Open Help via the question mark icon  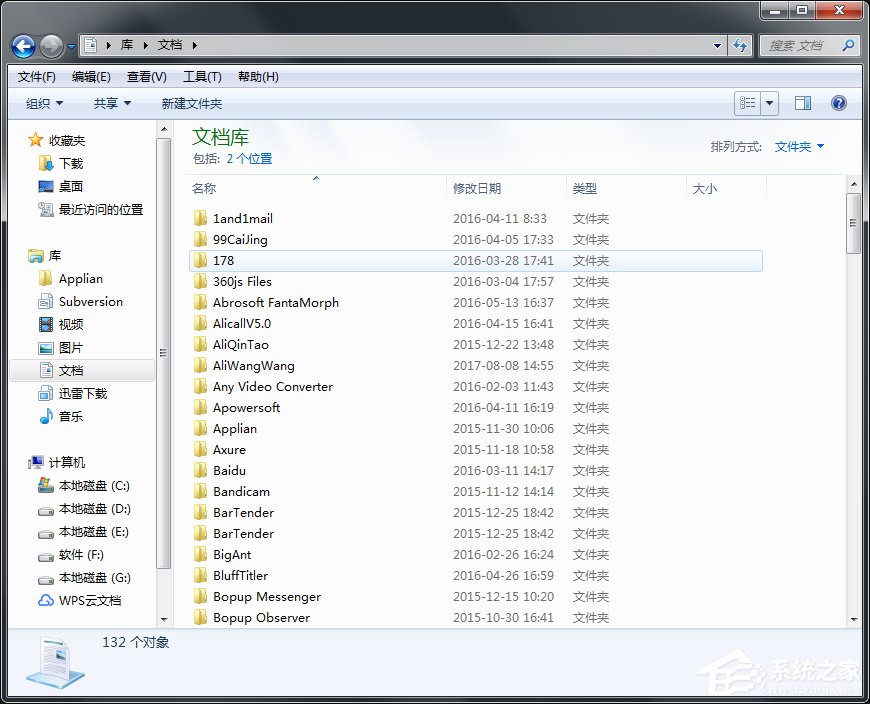[x=838, y=102]
